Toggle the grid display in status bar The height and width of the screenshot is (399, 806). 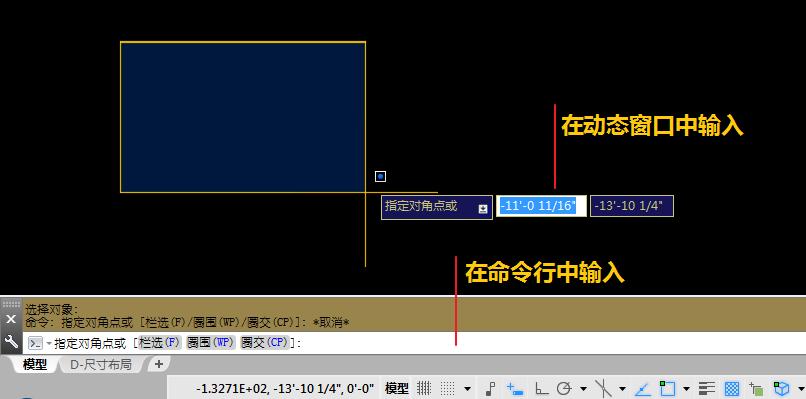424,388
